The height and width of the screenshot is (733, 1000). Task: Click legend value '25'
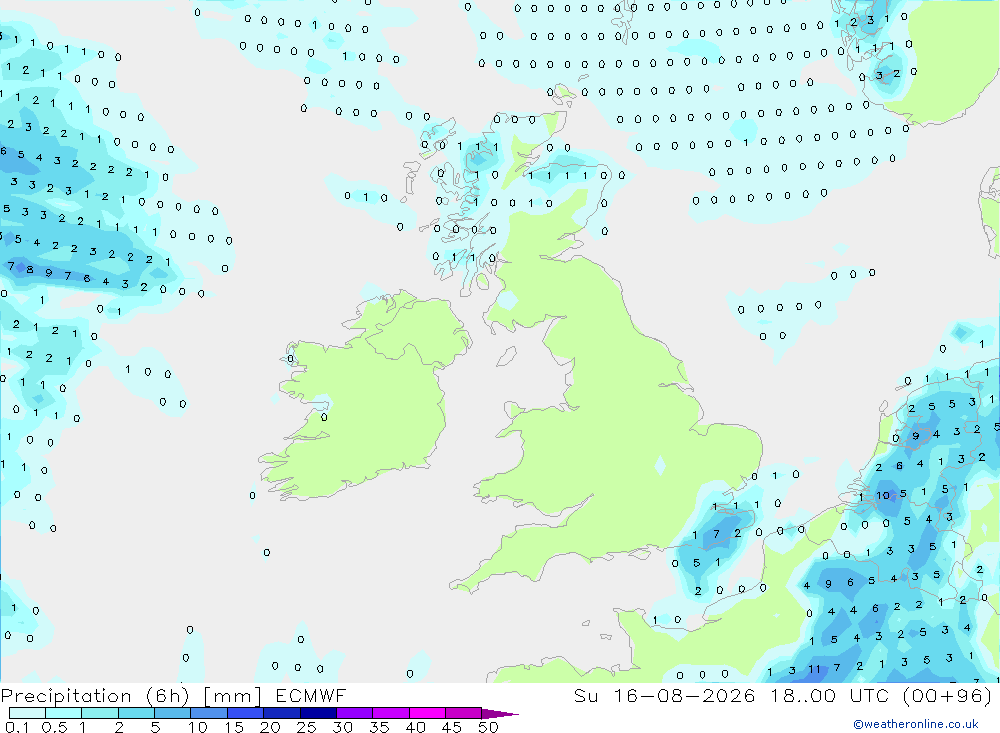[306, 727]
